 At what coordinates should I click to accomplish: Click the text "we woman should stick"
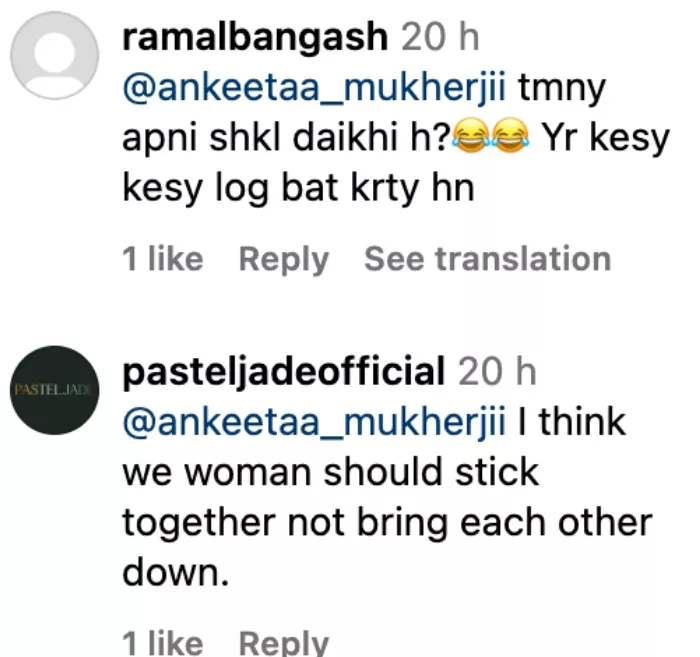point(330,472)
